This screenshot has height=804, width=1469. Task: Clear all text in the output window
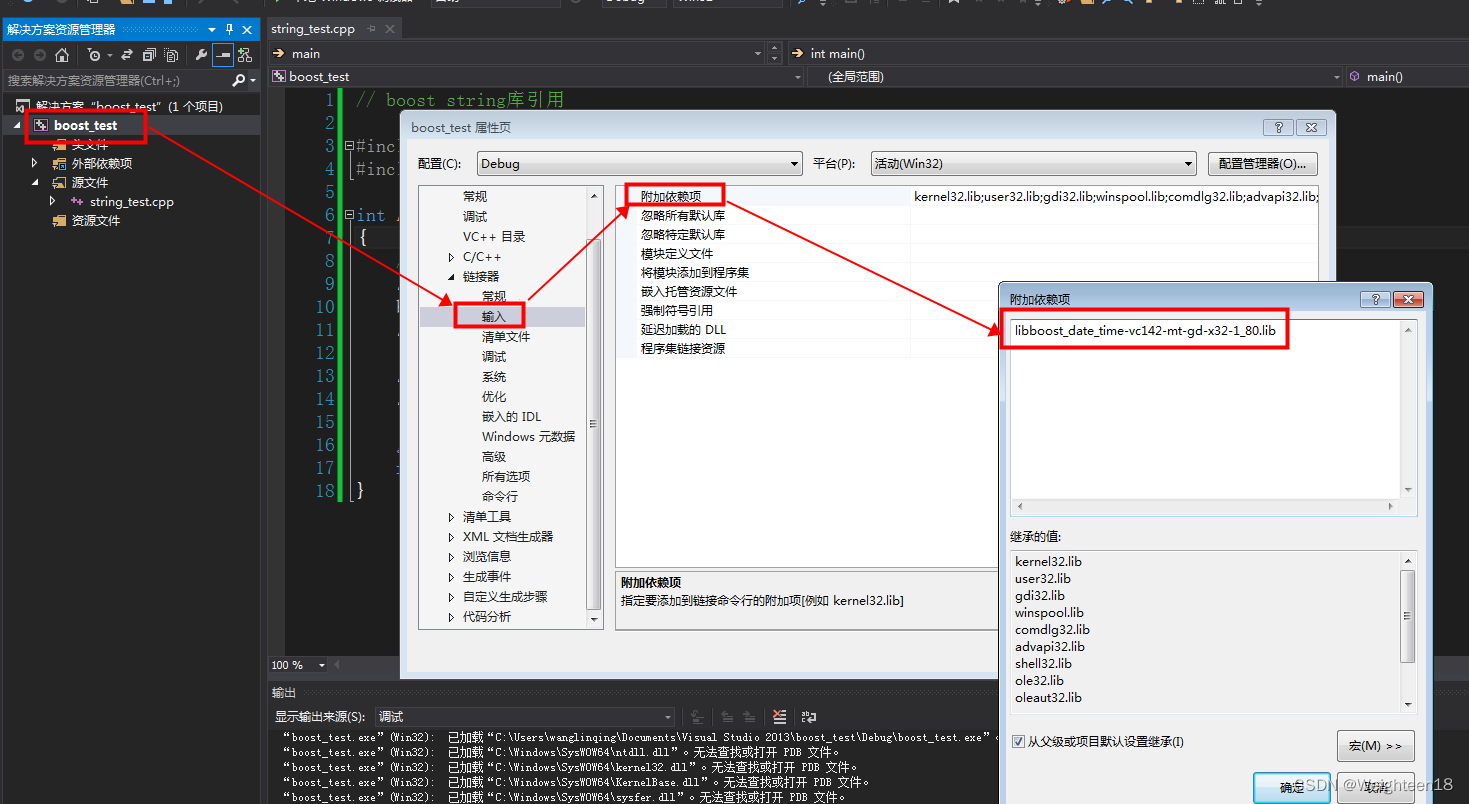pos(778,717)
